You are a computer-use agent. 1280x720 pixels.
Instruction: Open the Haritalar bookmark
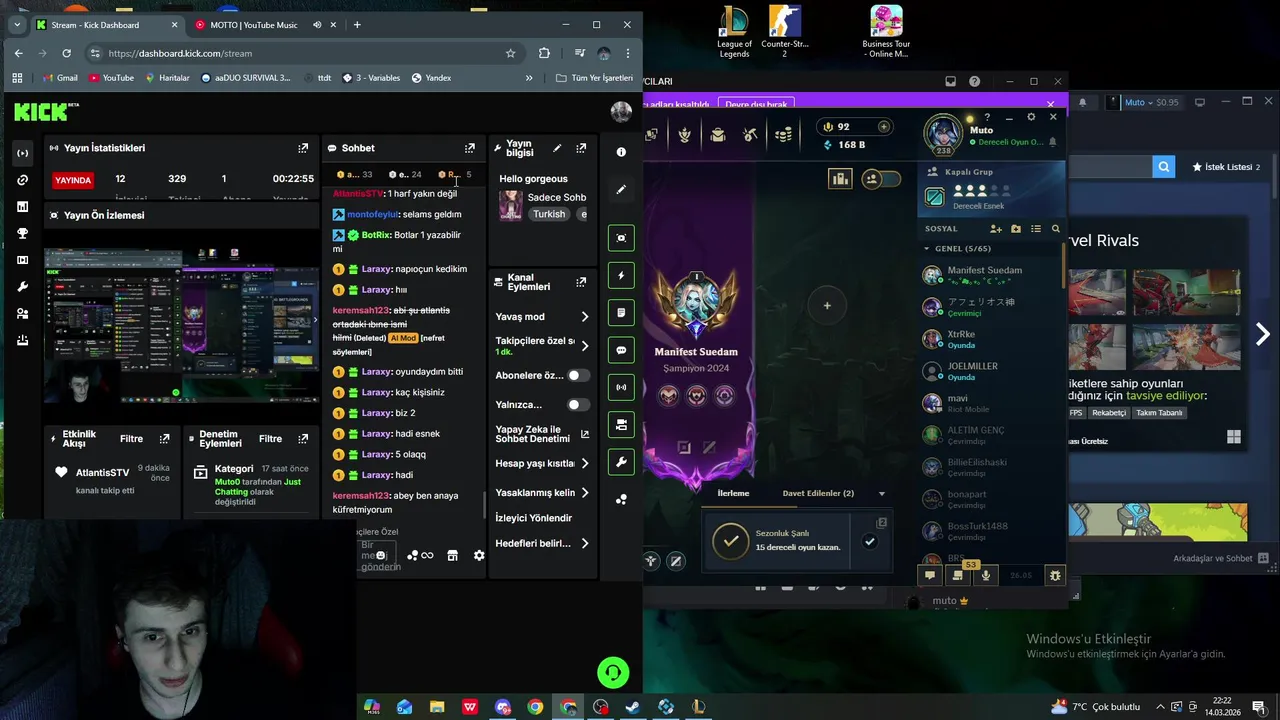(167, 78)
